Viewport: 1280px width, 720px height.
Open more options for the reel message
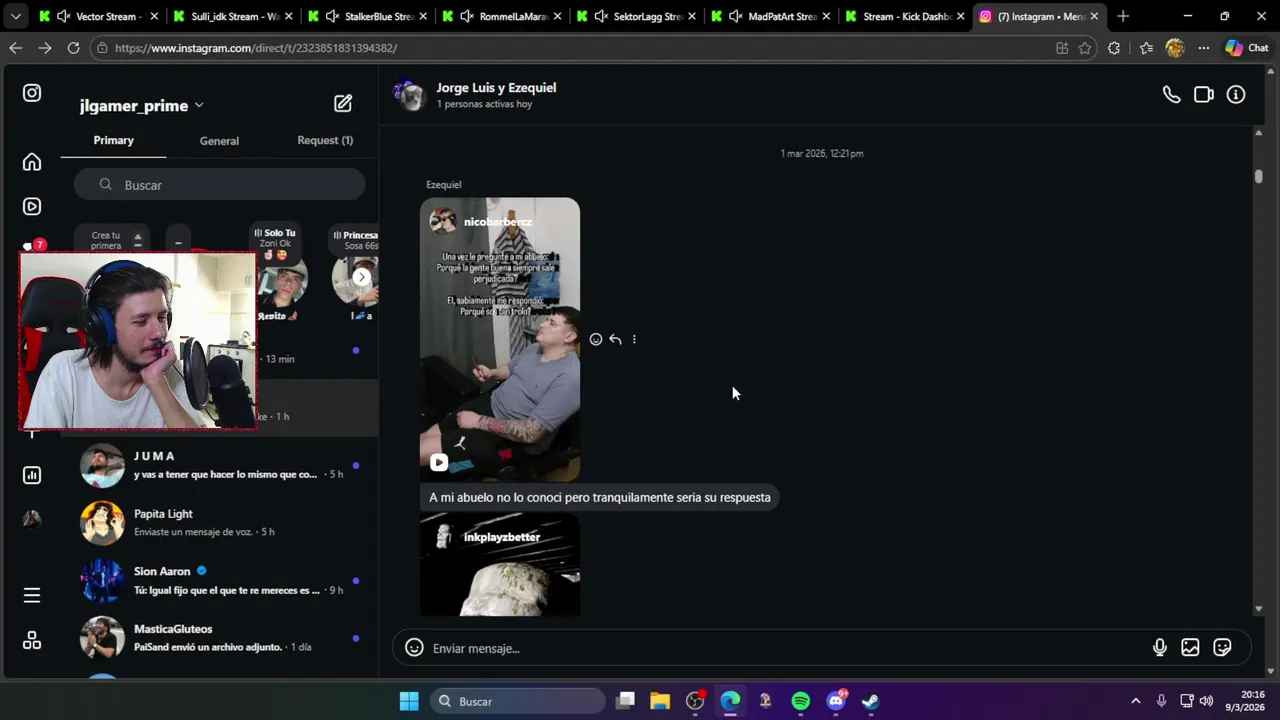(634, 339)
